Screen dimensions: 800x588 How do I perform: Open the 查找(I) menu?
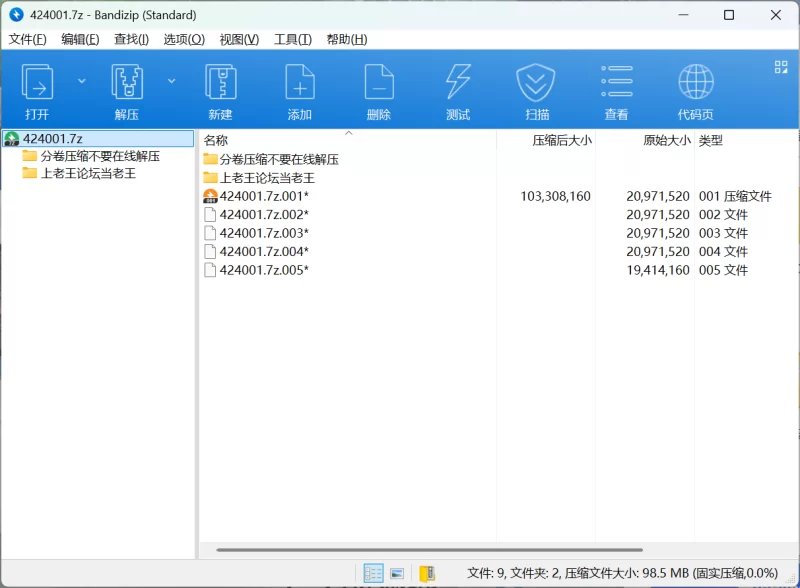click(131, 39)
